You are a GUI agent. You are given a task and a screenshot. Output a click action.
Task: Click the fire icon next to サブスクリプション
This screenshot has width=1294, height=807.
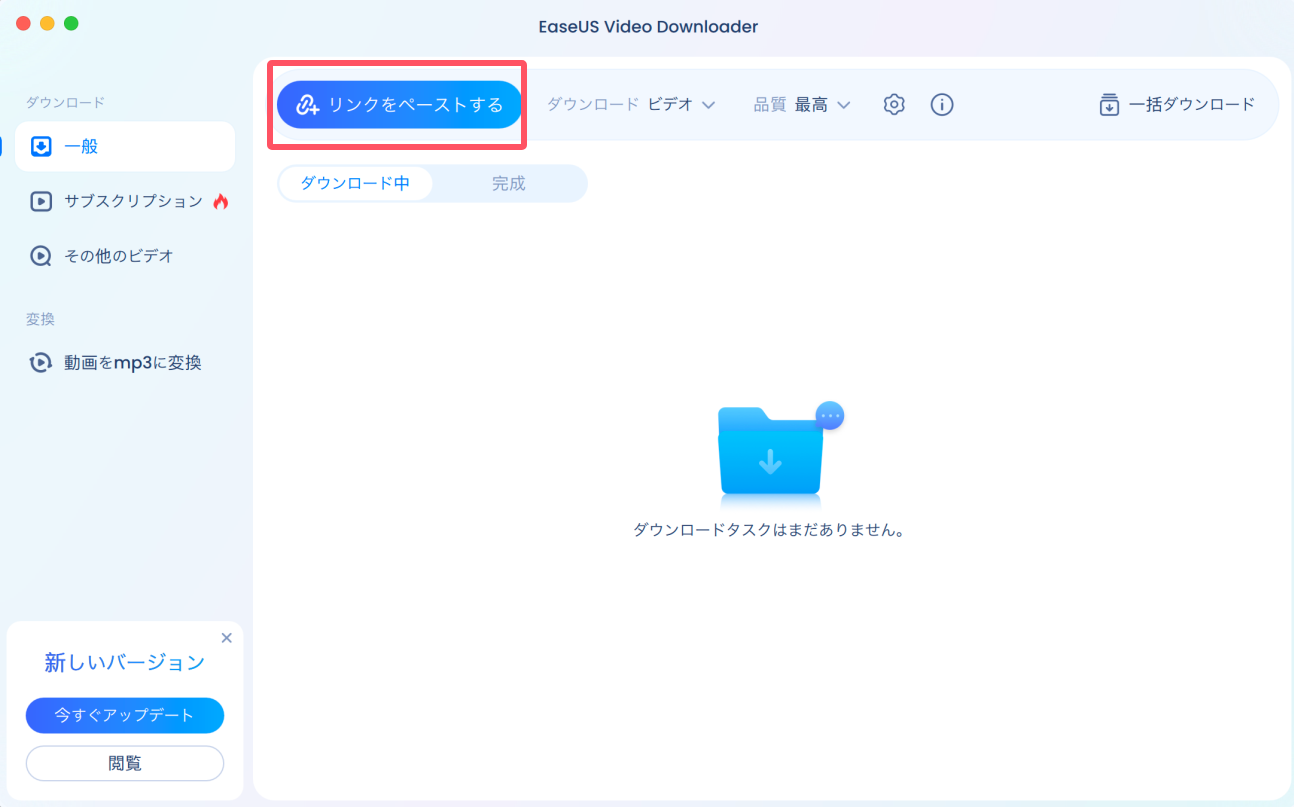(222, 200)
